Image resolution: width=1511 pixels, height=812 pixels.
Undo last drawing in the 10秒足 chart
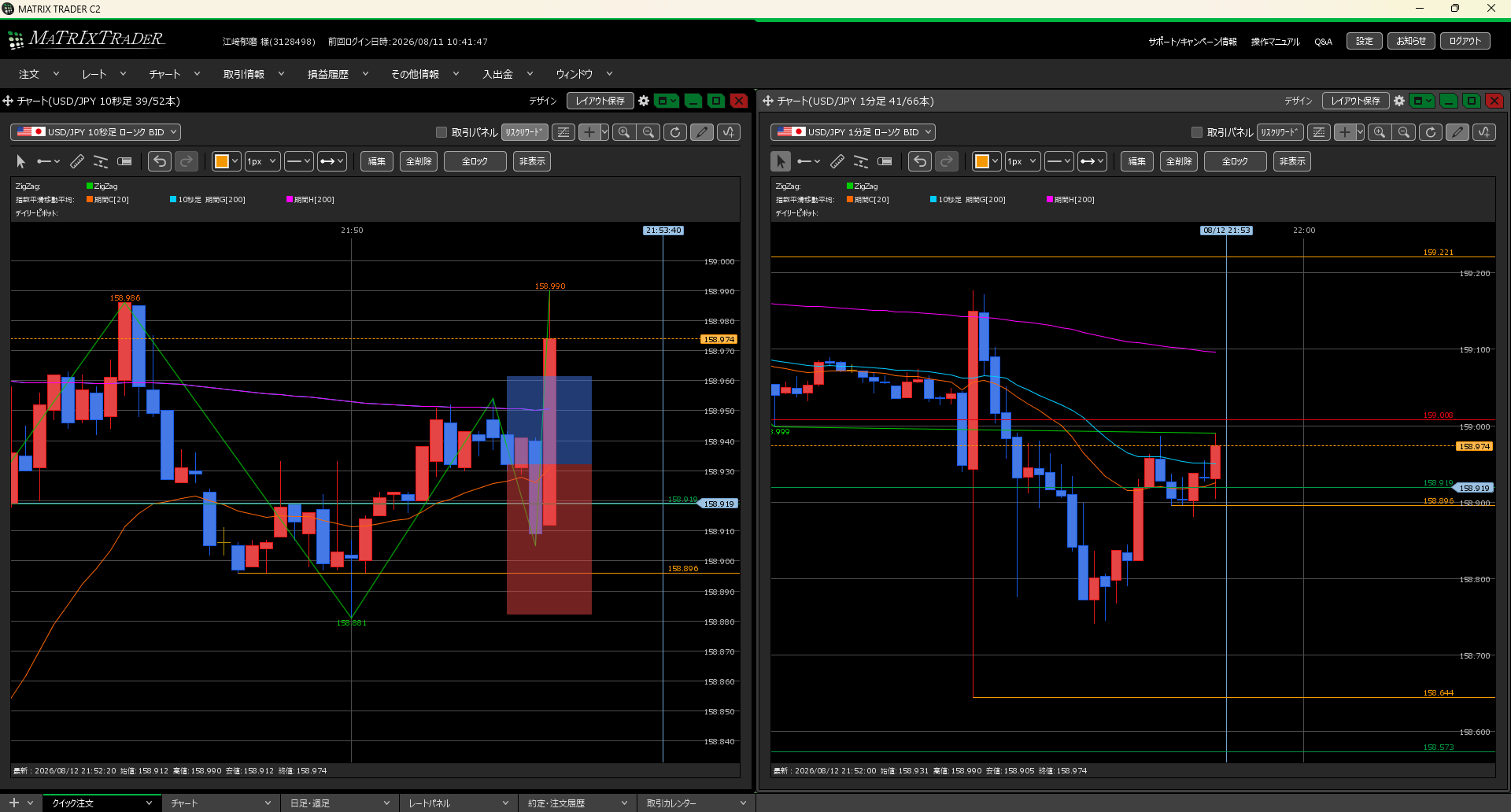pyautogui.click(x=160, y=161)
